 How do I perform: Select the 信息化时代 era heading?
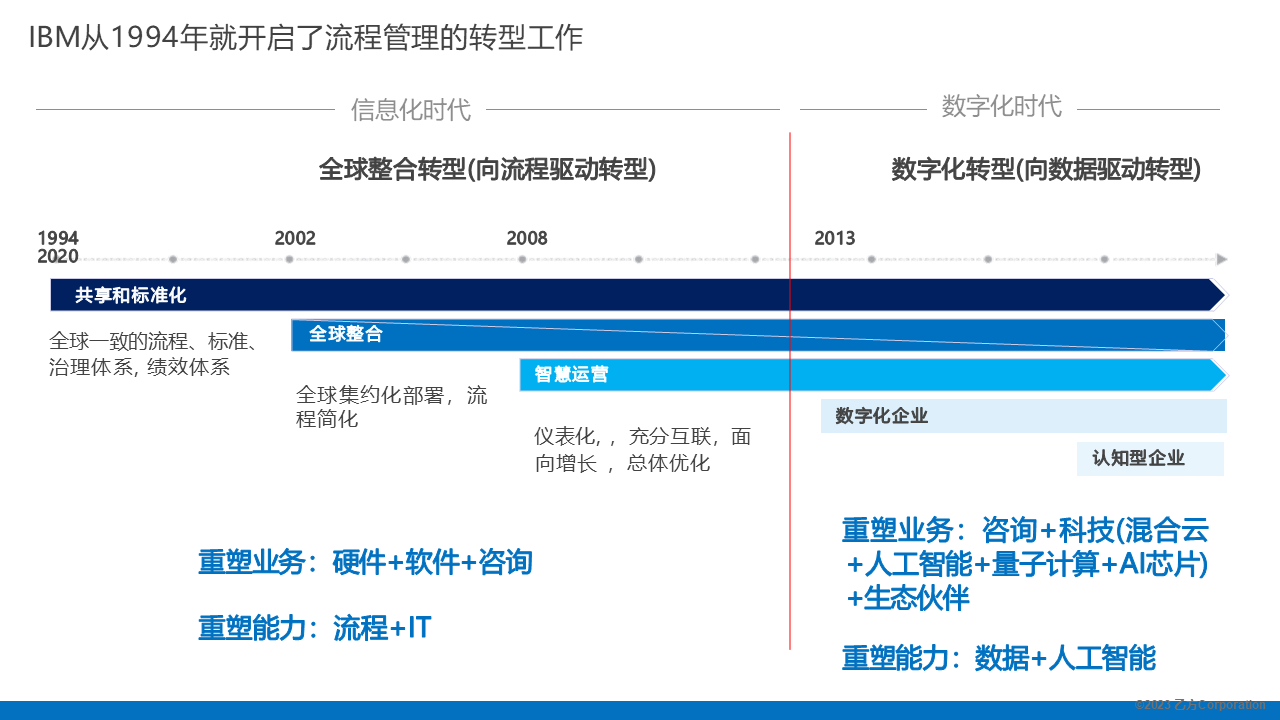[x=411, y=109]
